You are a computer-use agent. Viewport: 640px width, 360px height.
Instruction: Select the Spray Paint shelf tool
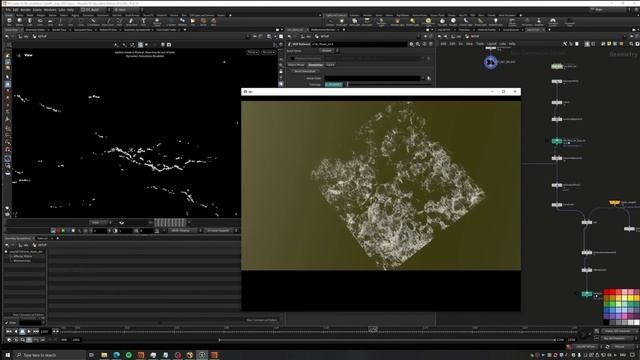[x=131, y=21]
